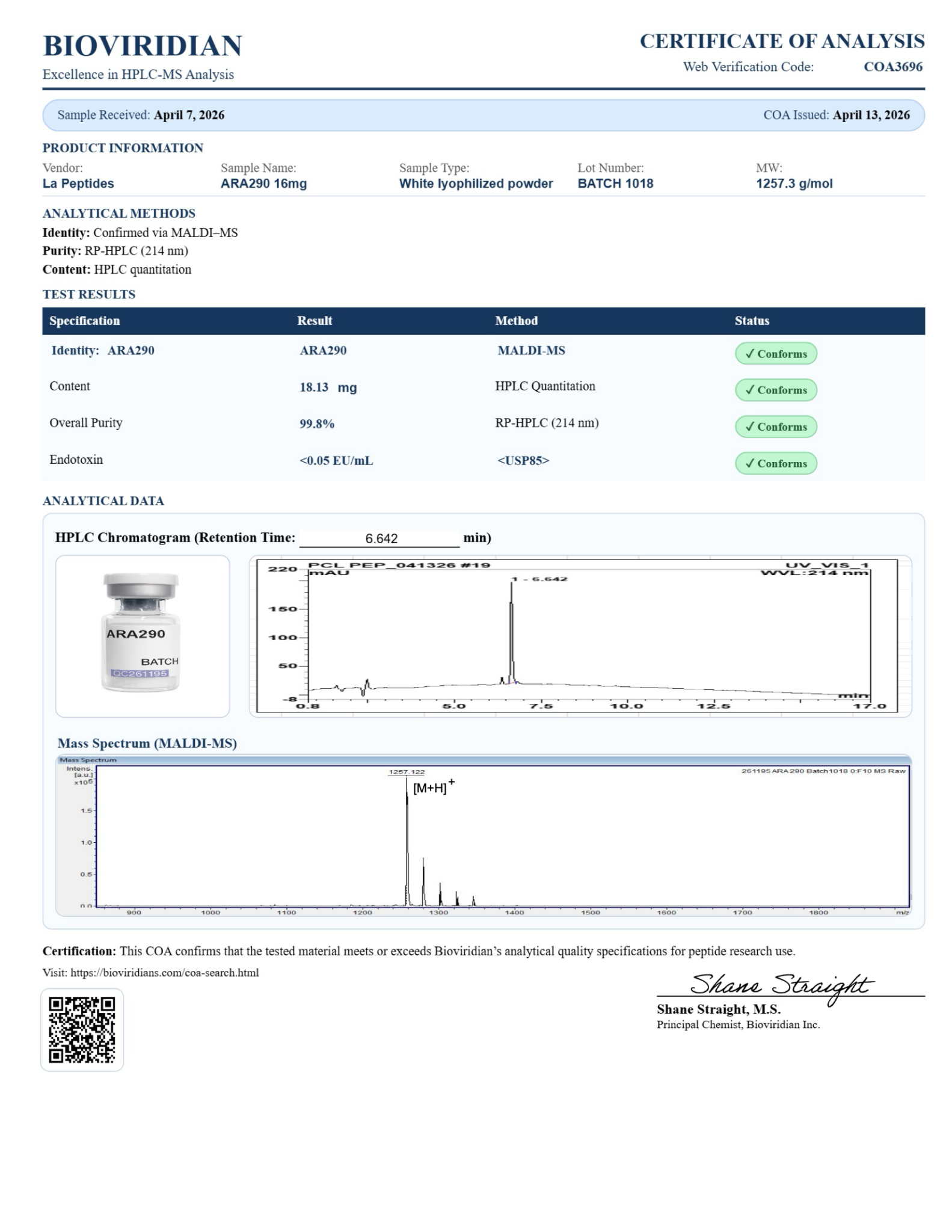This screenshot has height=1232, width=952.
Task: Click the RP-HPLC (214 nm) method table cell
Action: [x=547, y=423]
